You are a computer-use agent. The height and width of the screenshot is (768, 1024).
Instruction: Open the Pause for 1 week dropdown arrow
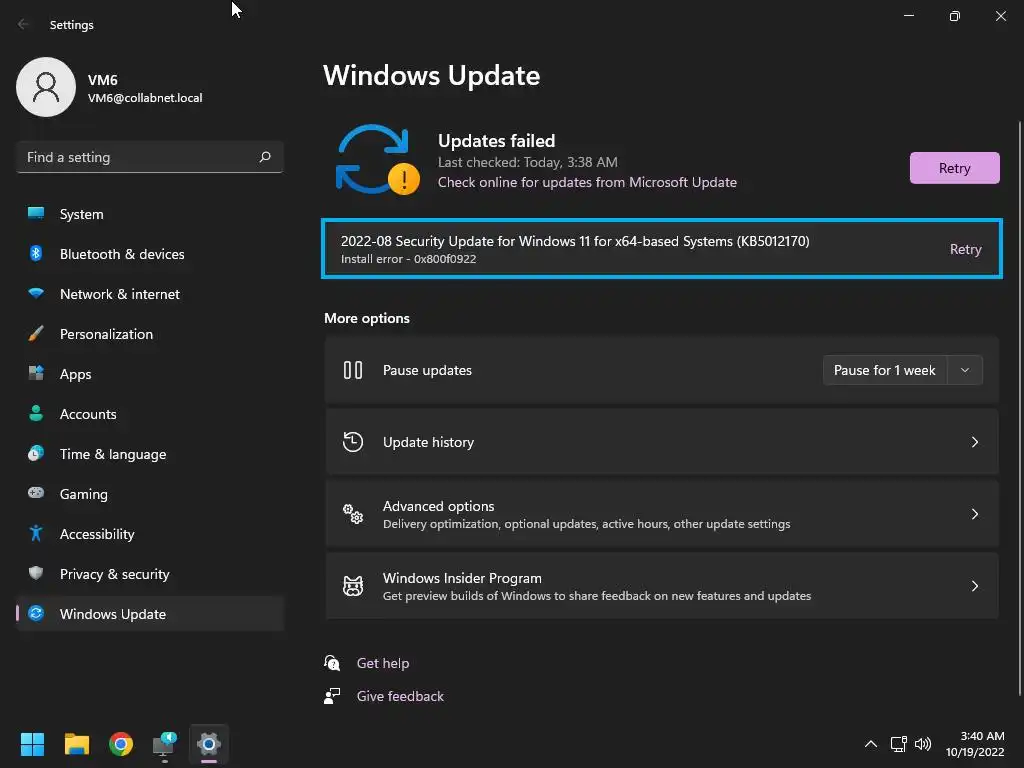965,370
